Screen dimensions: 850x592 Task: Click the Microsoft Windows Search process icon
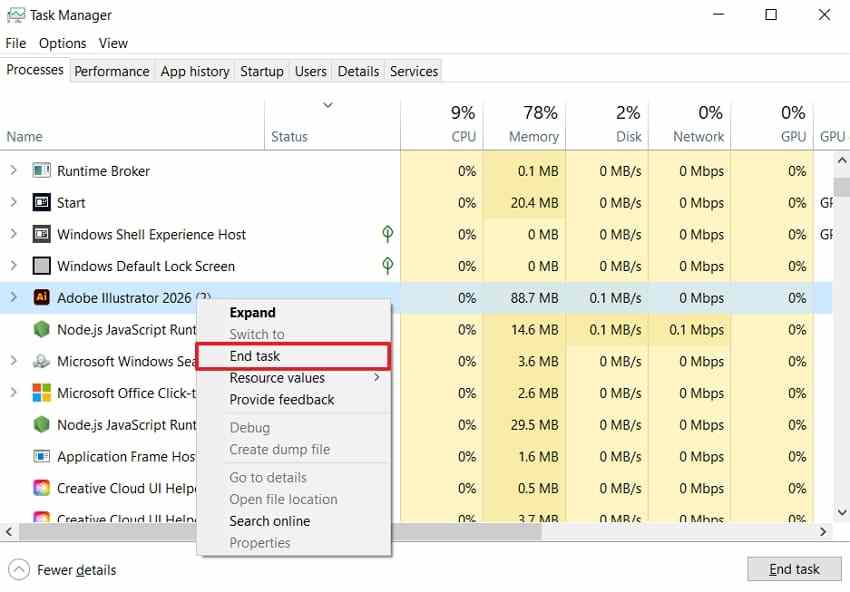[x=42, y=361]
